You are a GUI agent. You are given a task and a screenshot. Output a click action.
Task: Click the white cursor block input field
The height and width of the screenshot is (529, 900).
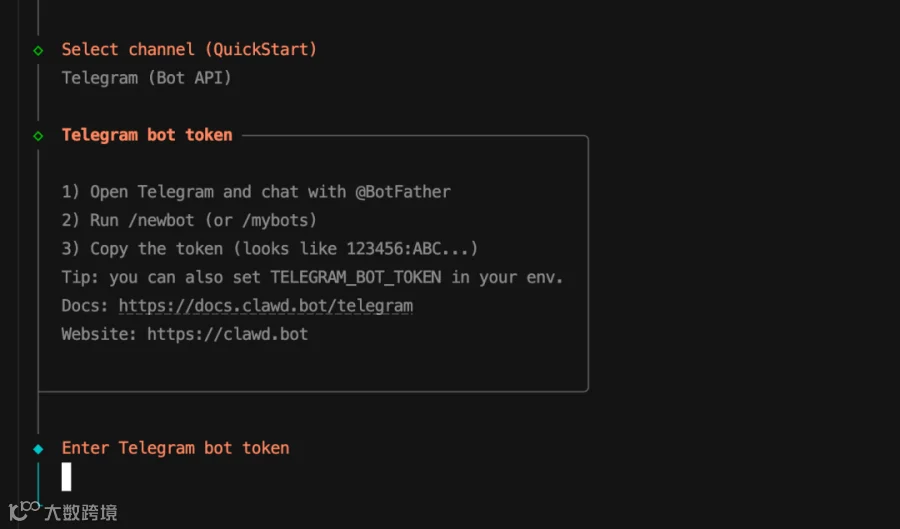67,476
